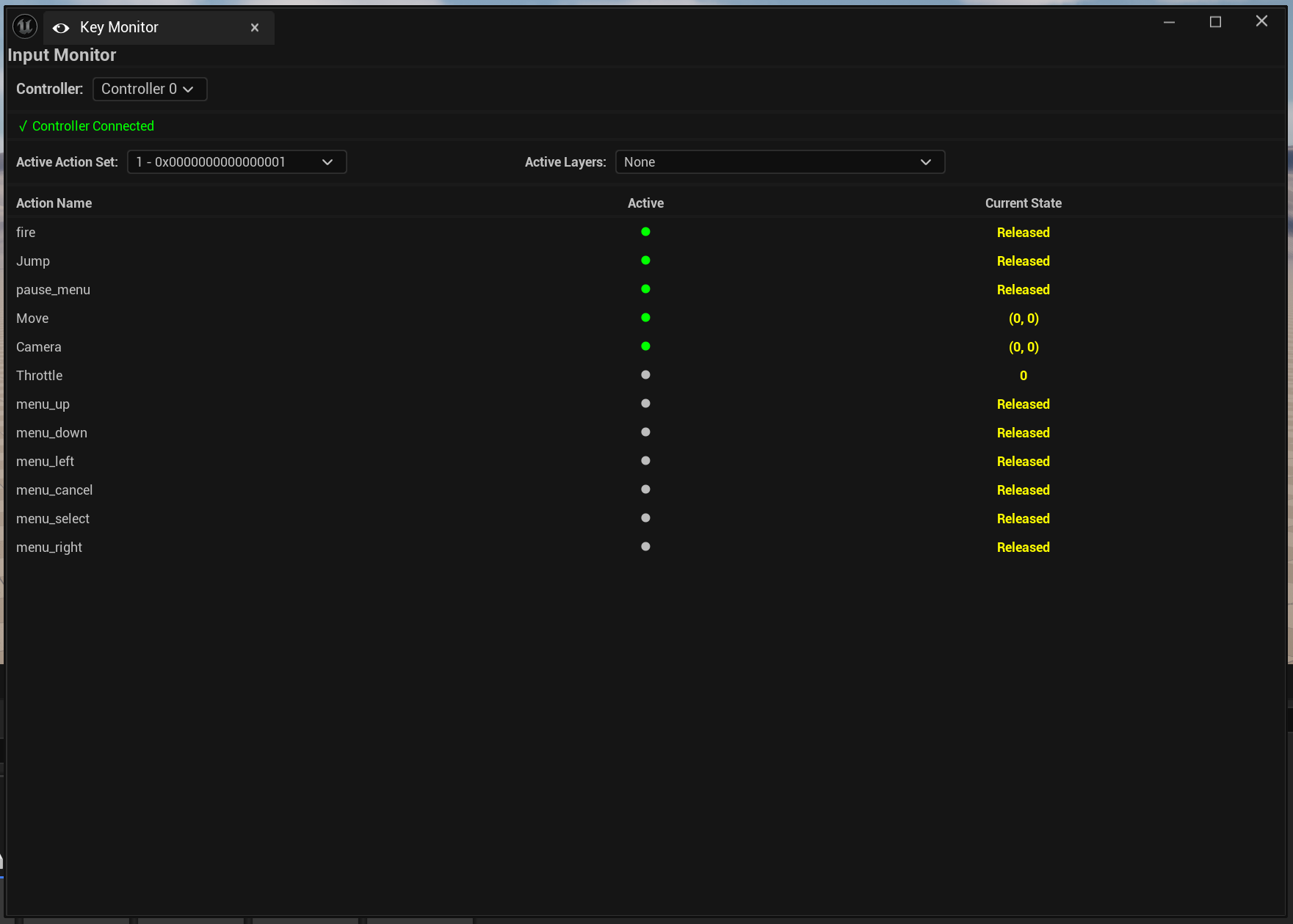Click the Released state text for fire
1293x924 pixels.
(x=1023, y=232)
